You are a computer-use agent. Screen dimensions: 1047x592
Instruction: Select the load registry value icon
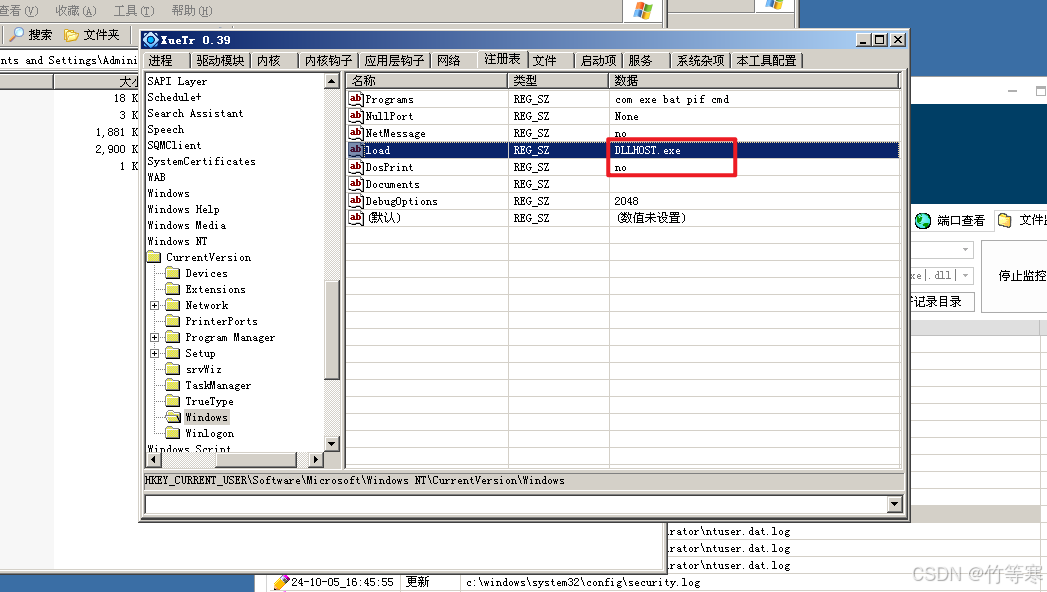tap(356, 150)
